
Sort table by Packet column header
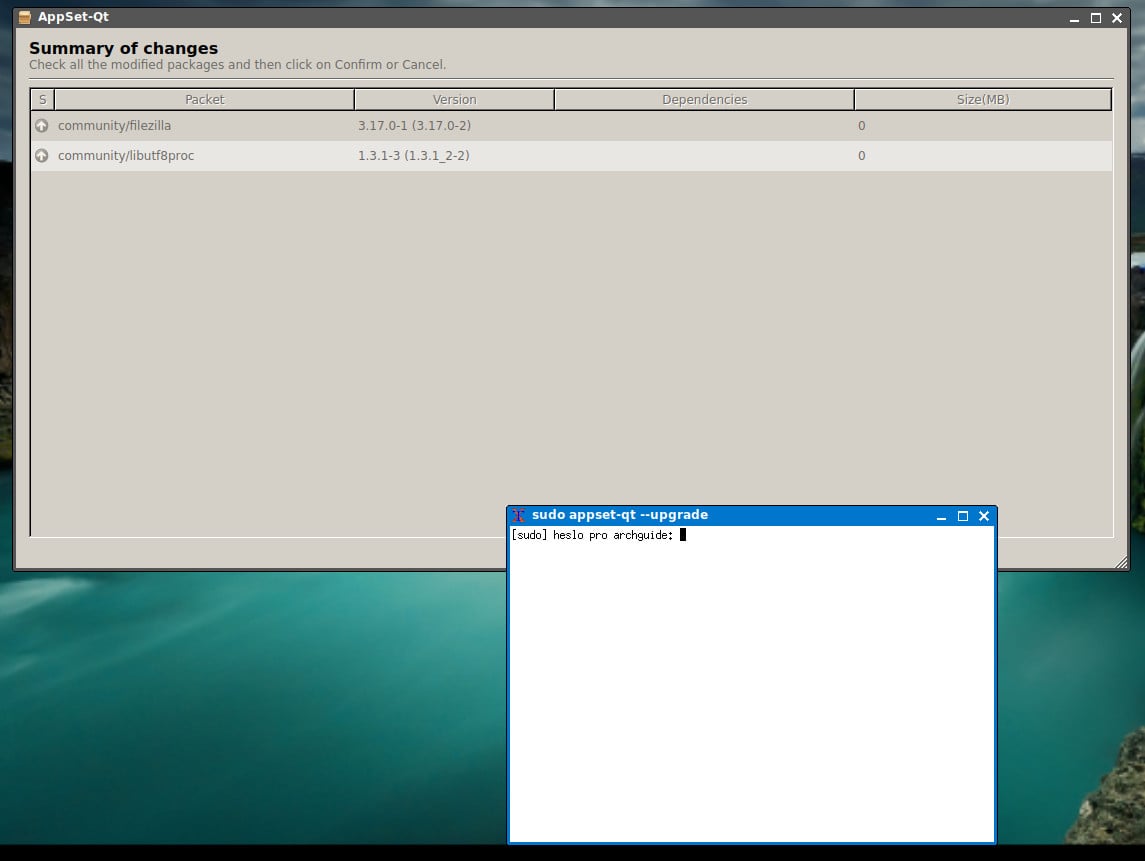point(204,99)
